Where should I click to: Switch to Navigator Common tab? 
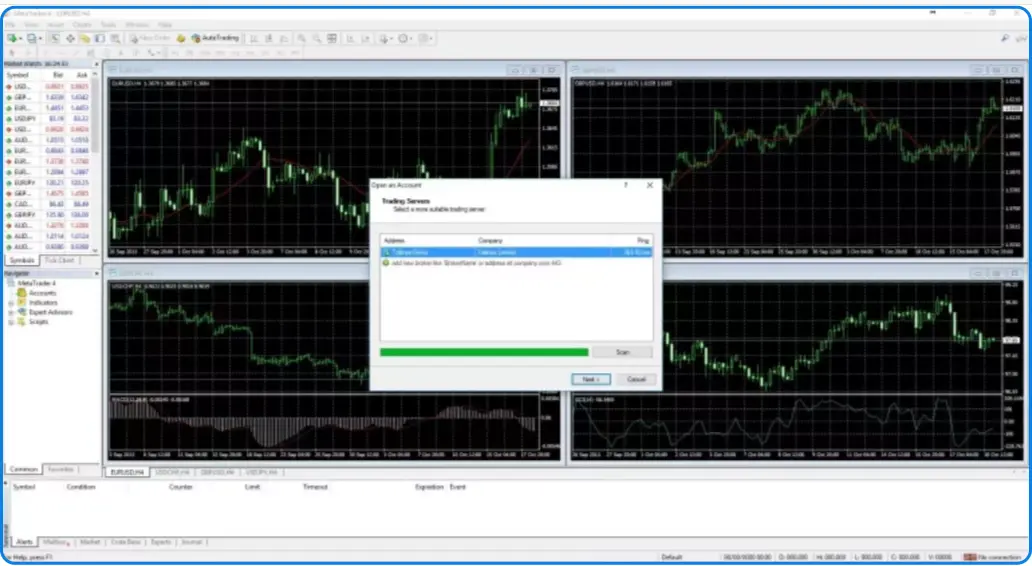click(x=24, y=469)
